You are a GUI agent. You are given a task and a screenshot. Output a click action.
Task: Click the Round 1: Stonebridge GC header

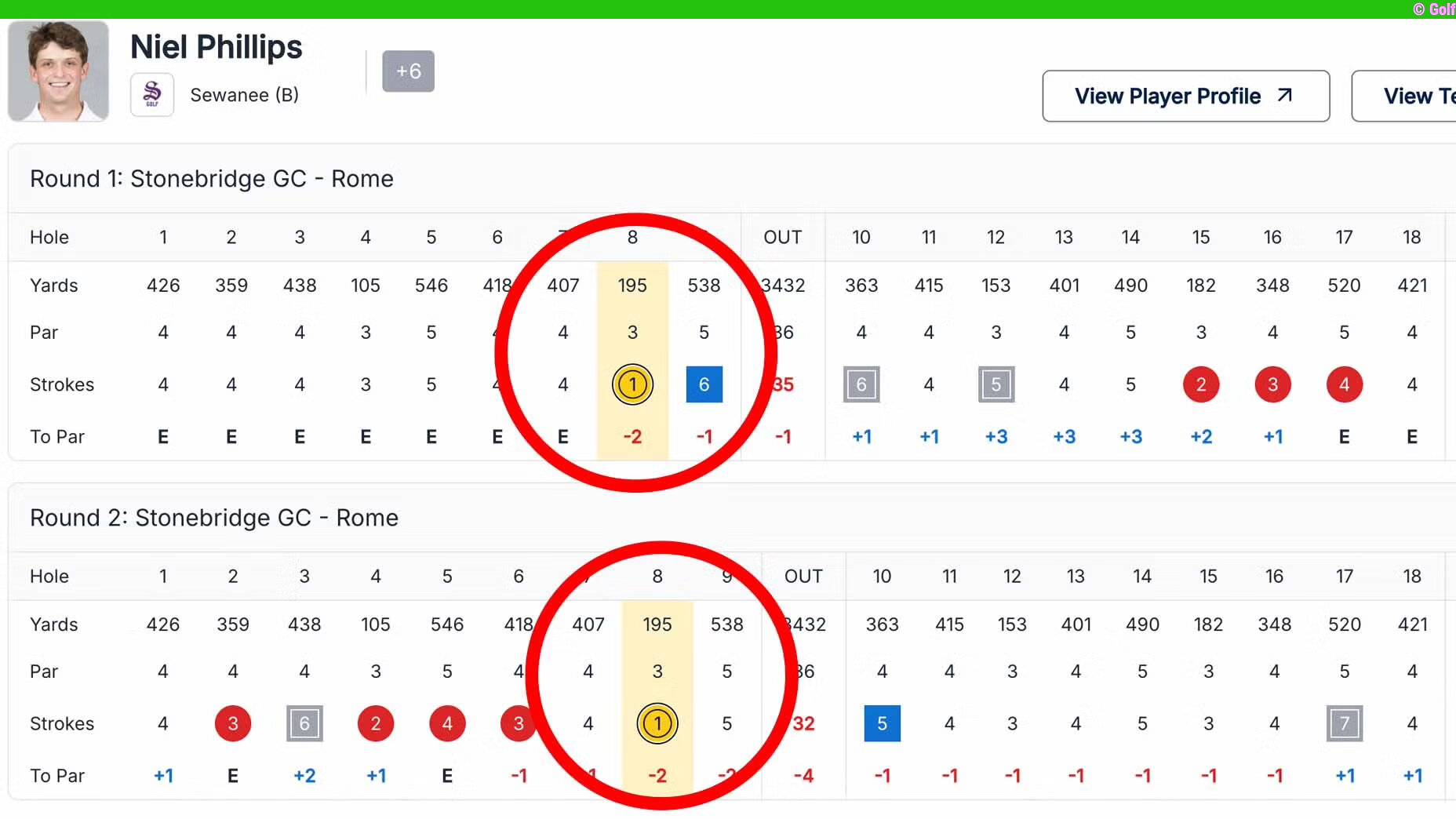(x=212, y=179)
